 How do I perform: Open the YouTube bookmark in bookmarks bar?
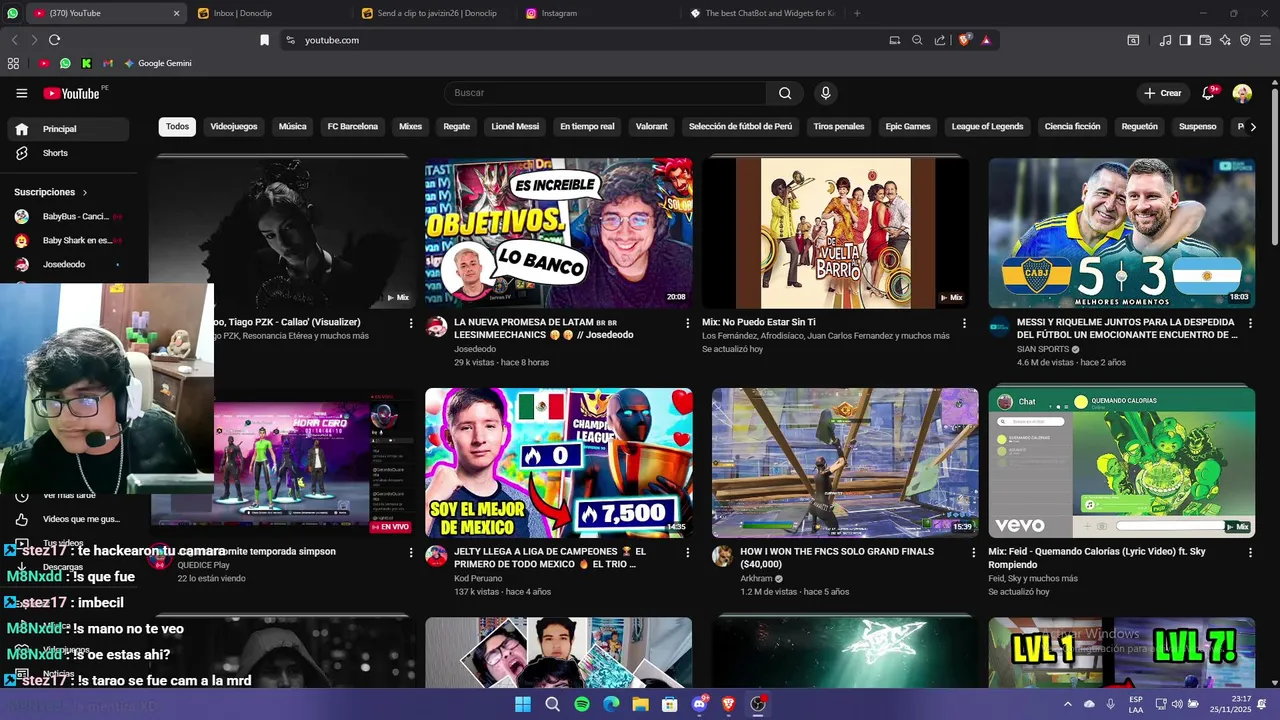click(x=43, y=63)
